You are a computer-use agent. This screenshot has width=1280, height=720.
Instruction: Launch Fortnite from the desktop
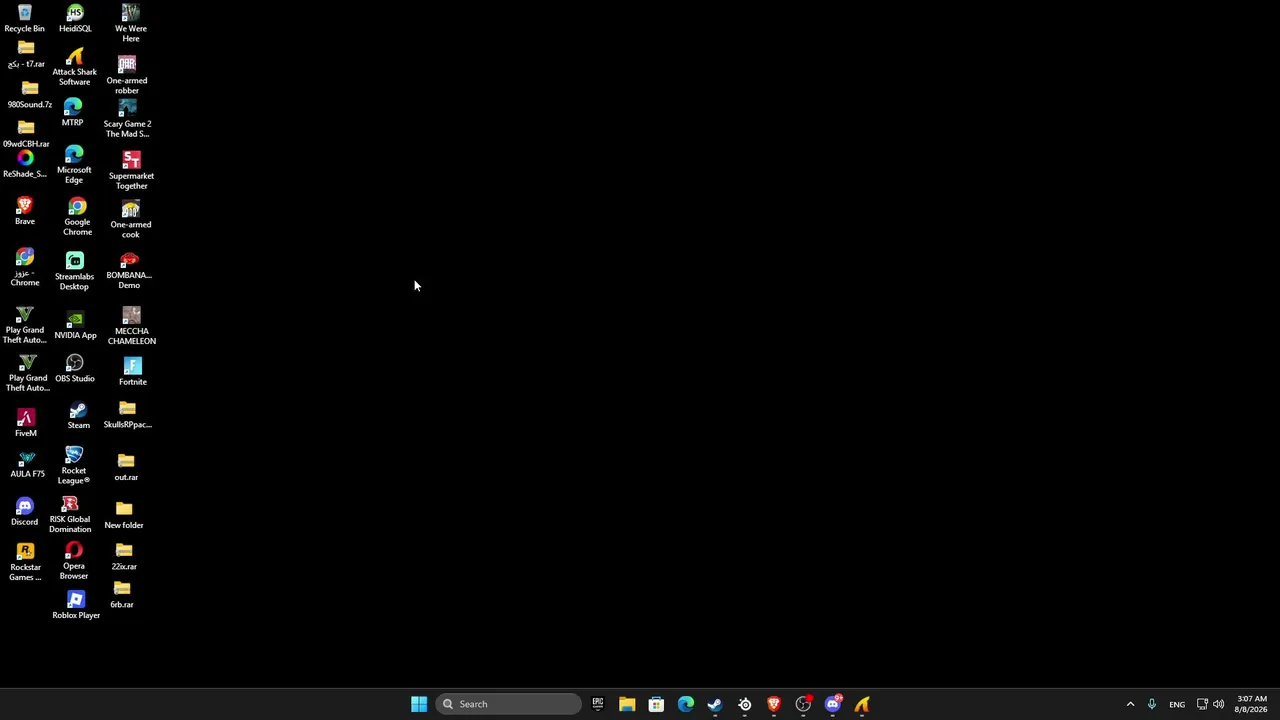click(132, 372)
